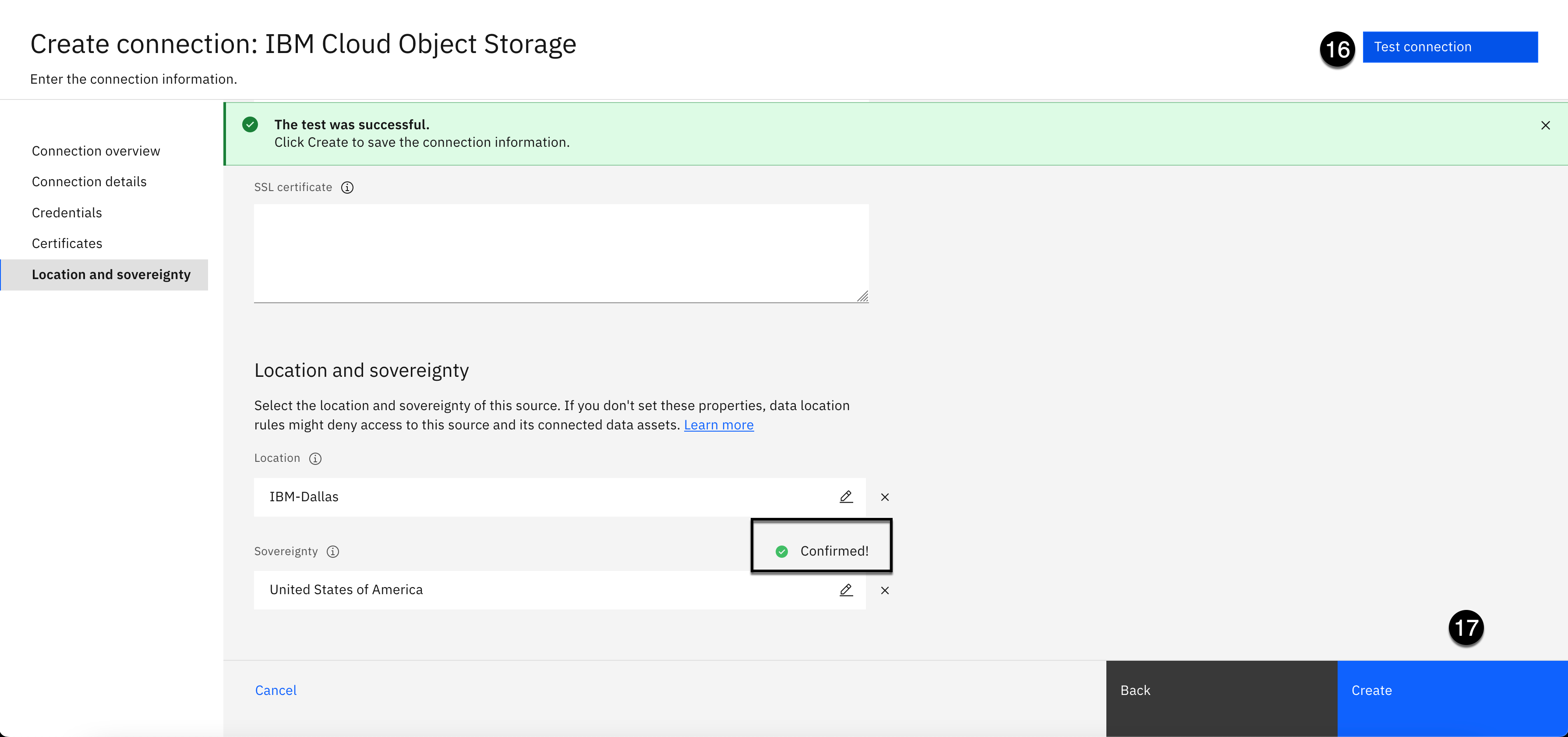Image resolution: width=1568 pixels, height=737 pixels.
Task: Clear the IBM-Dallas location value
Action: [884, 498]
